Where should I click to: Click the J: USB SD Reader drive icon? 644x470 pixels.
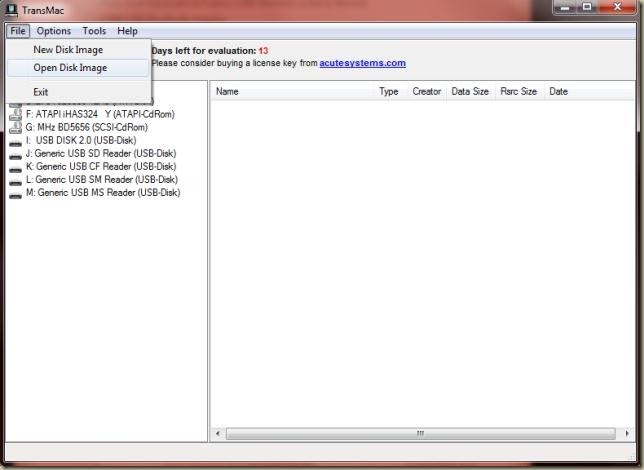(16, 156)
